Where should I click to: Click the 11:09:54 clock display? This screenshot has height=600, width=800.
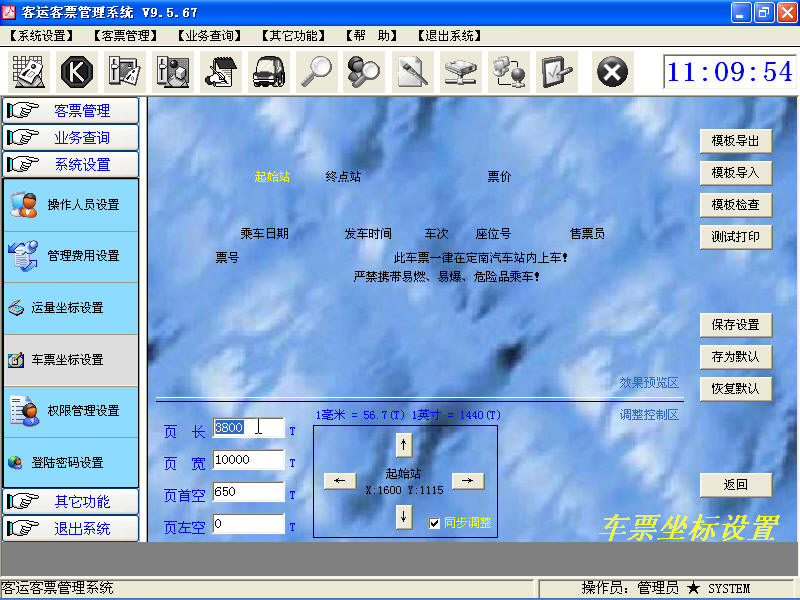coord(730,72)
